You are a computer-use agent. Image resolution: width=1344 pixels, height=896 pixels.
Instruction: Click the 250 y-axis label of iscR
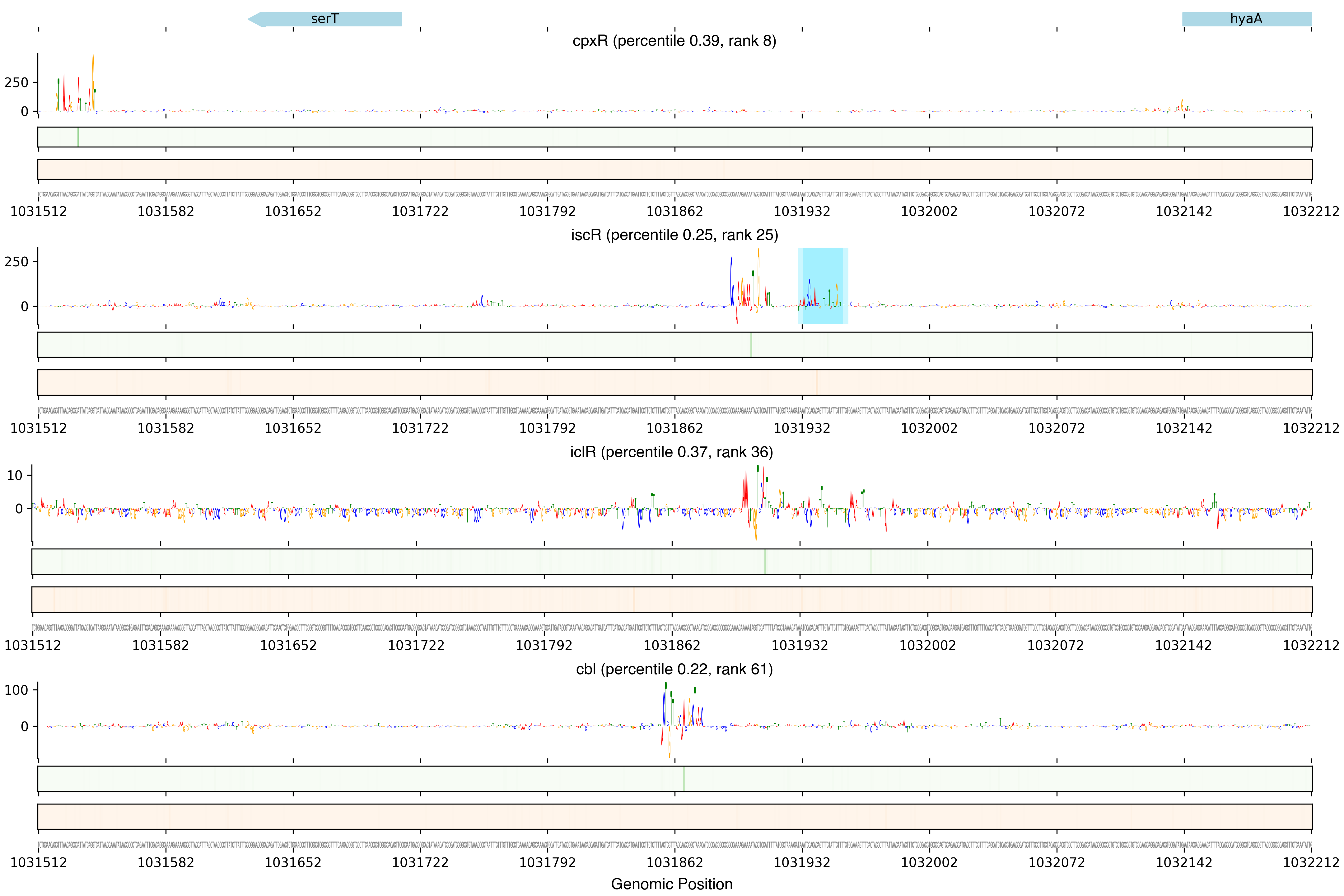point(16,262)
